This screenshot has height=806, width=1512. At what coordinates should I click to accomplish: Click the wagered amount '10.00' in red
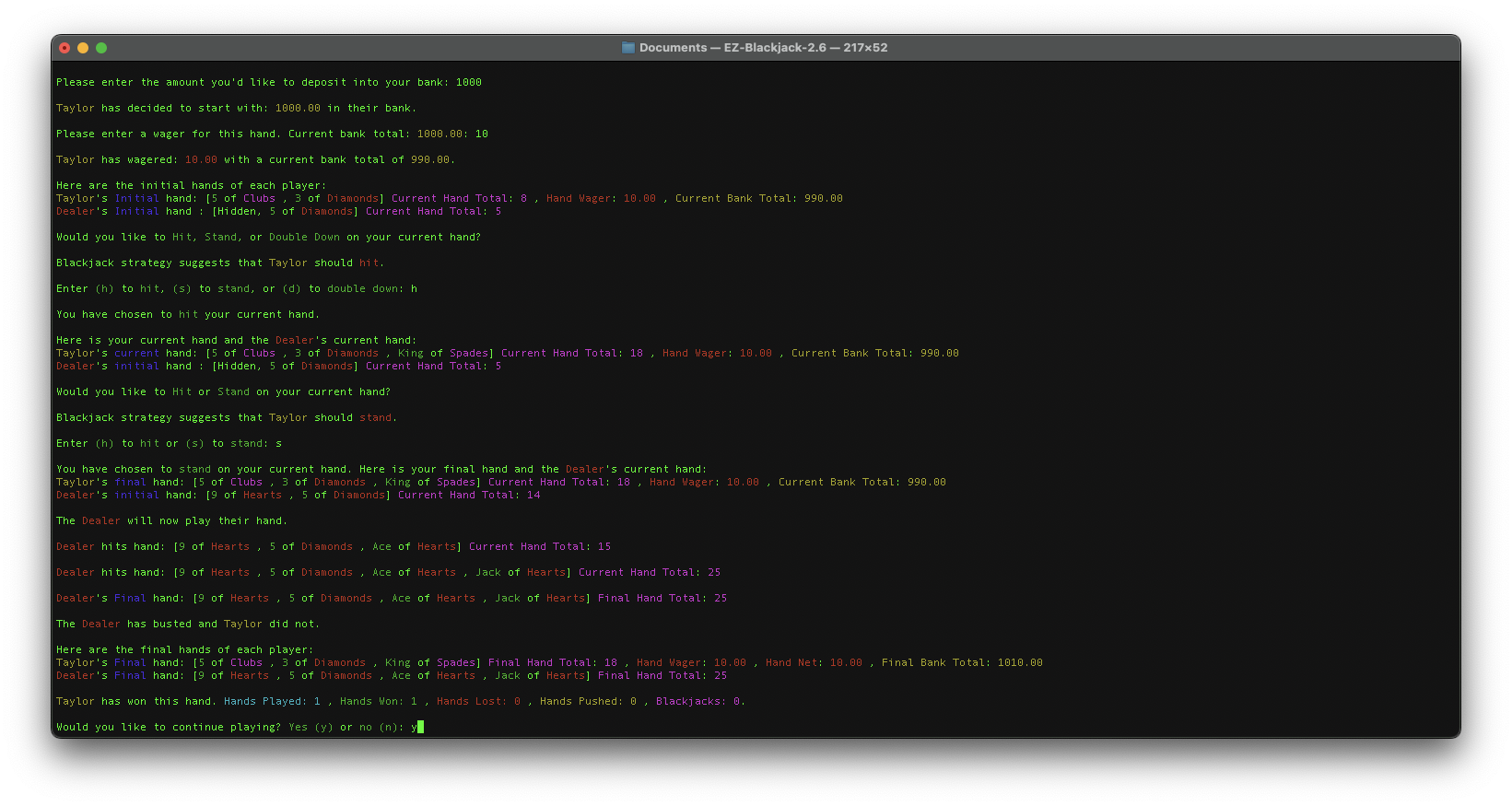click(x=201, y=159)
